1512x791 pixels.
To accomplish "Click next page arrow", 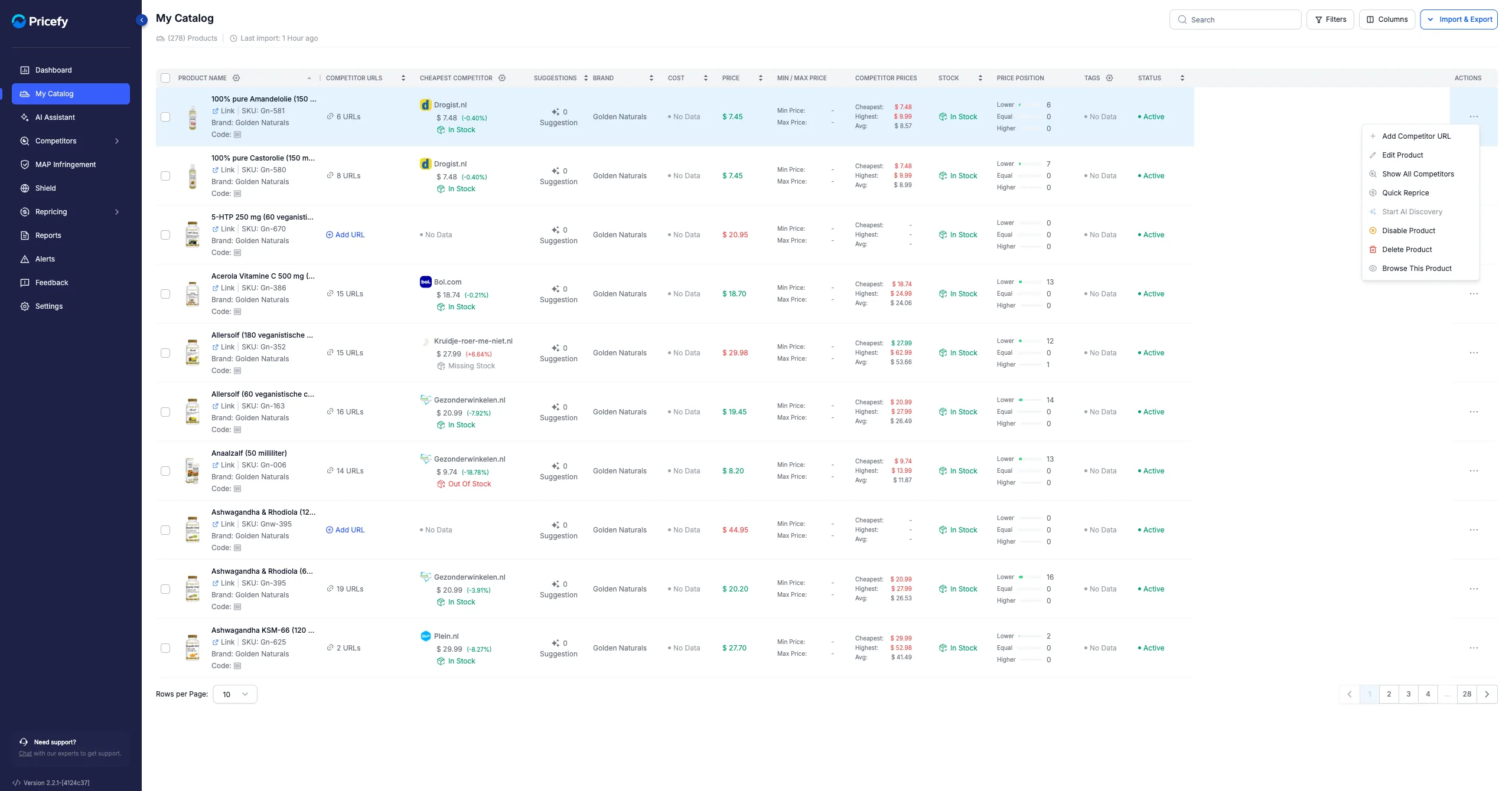I will 1487,694.
